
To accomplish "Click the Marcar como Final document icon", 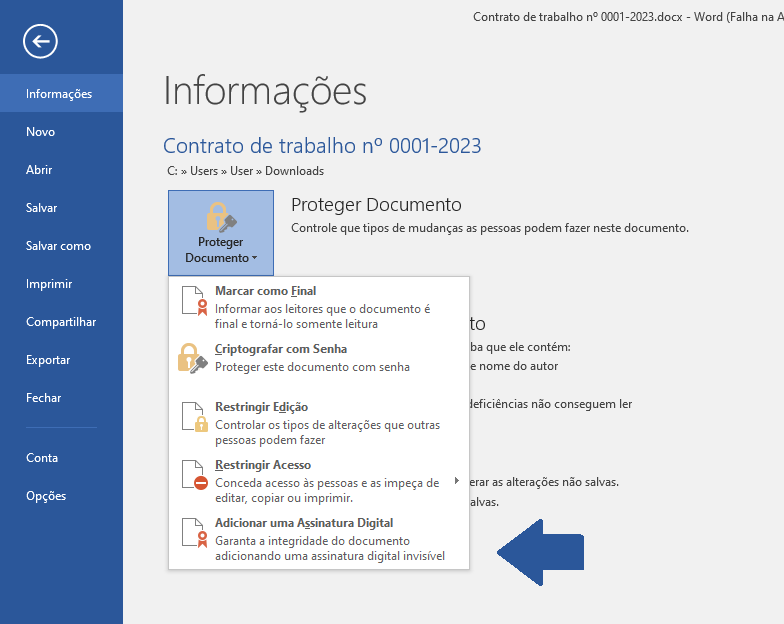I will point(194,301).
